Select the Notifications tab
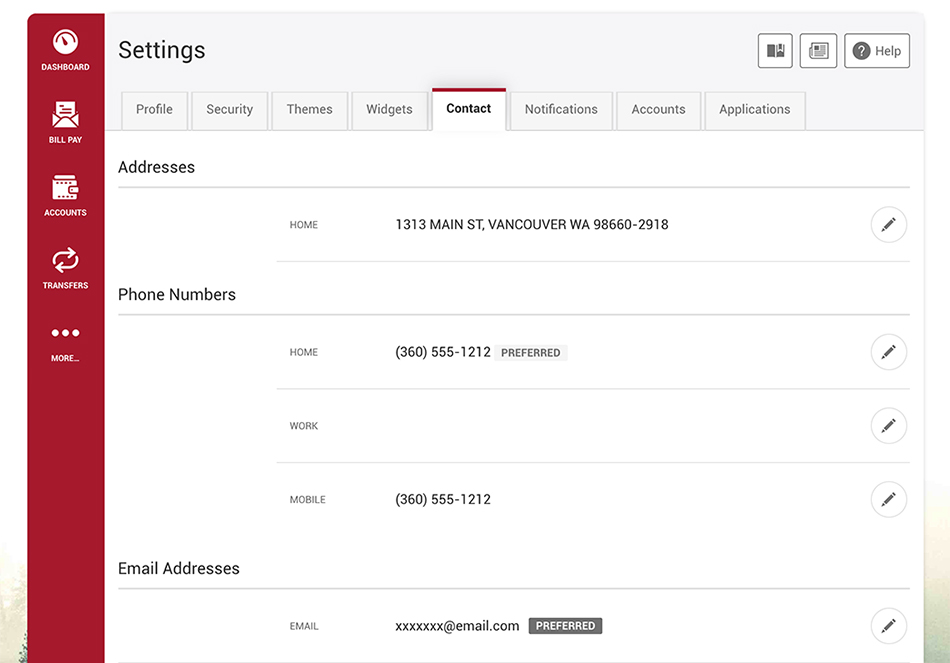The image size is (950, 663). (x=561, y=110)
